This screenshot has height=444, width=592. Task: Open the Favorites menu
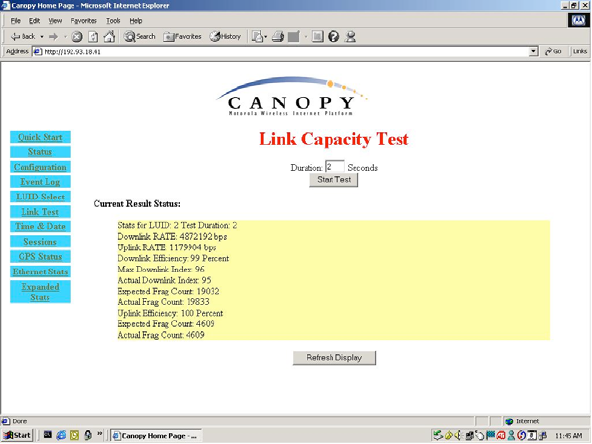(83, 21)
